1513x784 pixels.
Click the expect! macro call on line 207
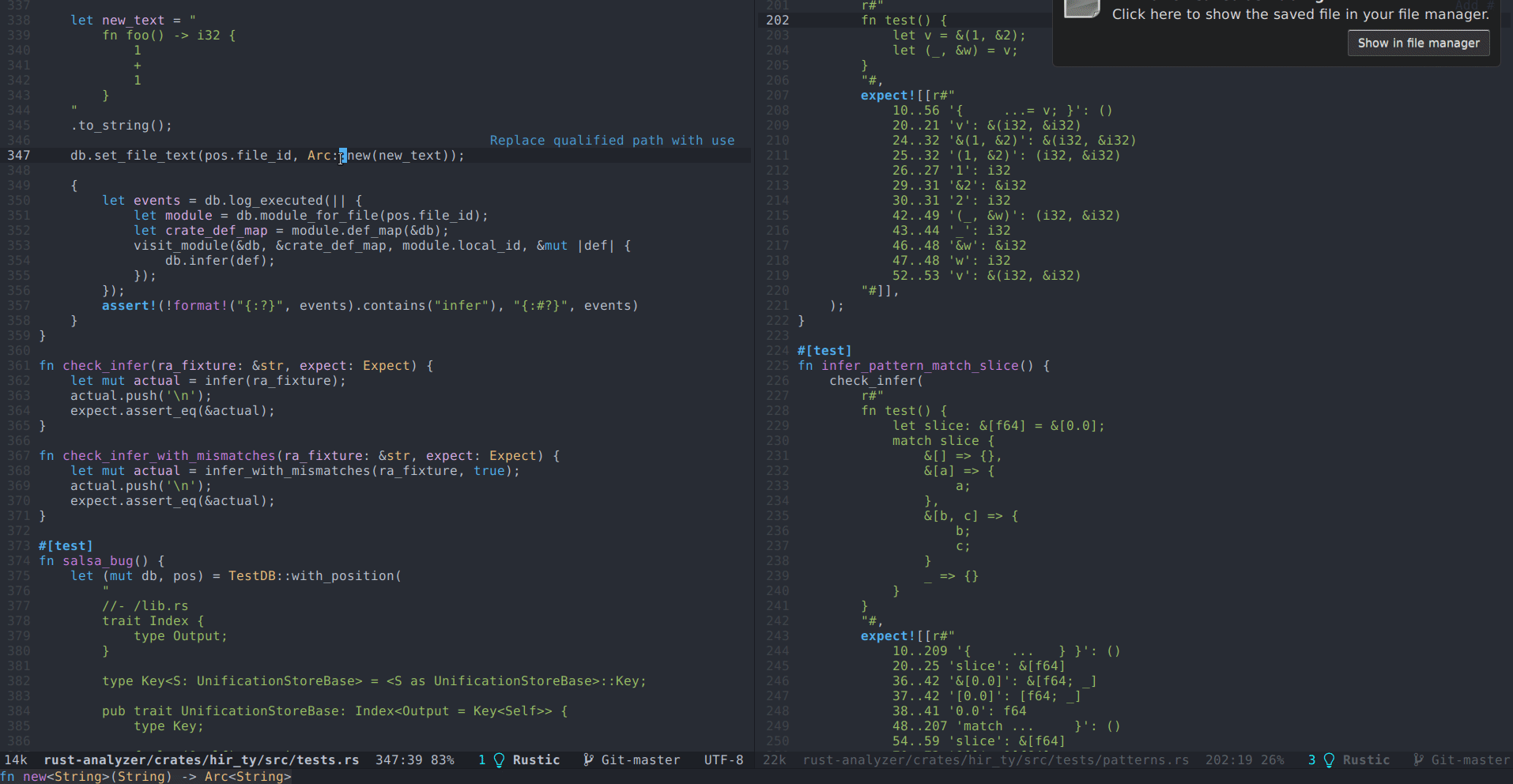[x=886, y=95]
